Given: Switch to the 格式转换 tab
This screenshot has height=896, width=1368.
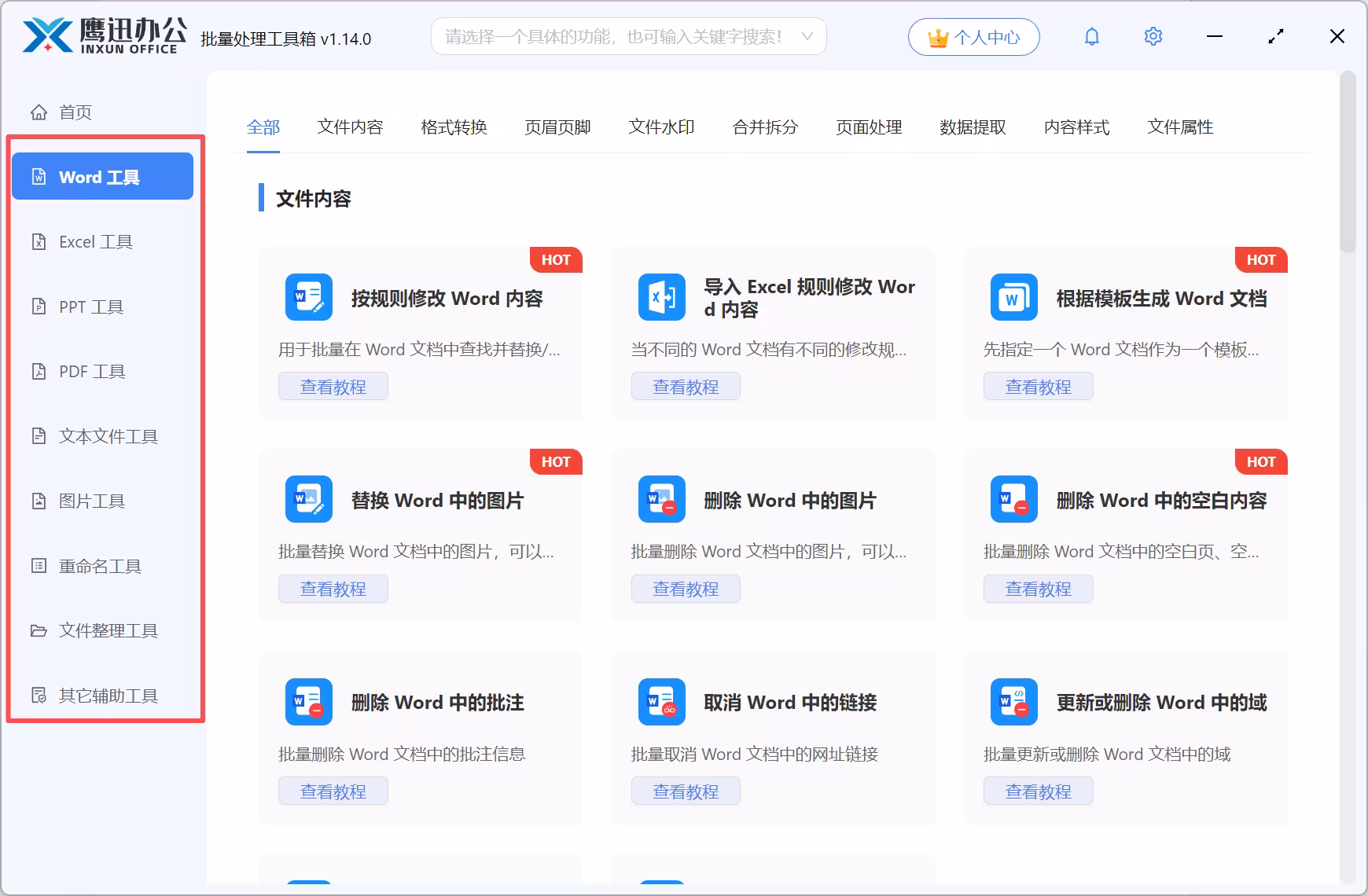Looking at the screenshot, I should point(454,127).
